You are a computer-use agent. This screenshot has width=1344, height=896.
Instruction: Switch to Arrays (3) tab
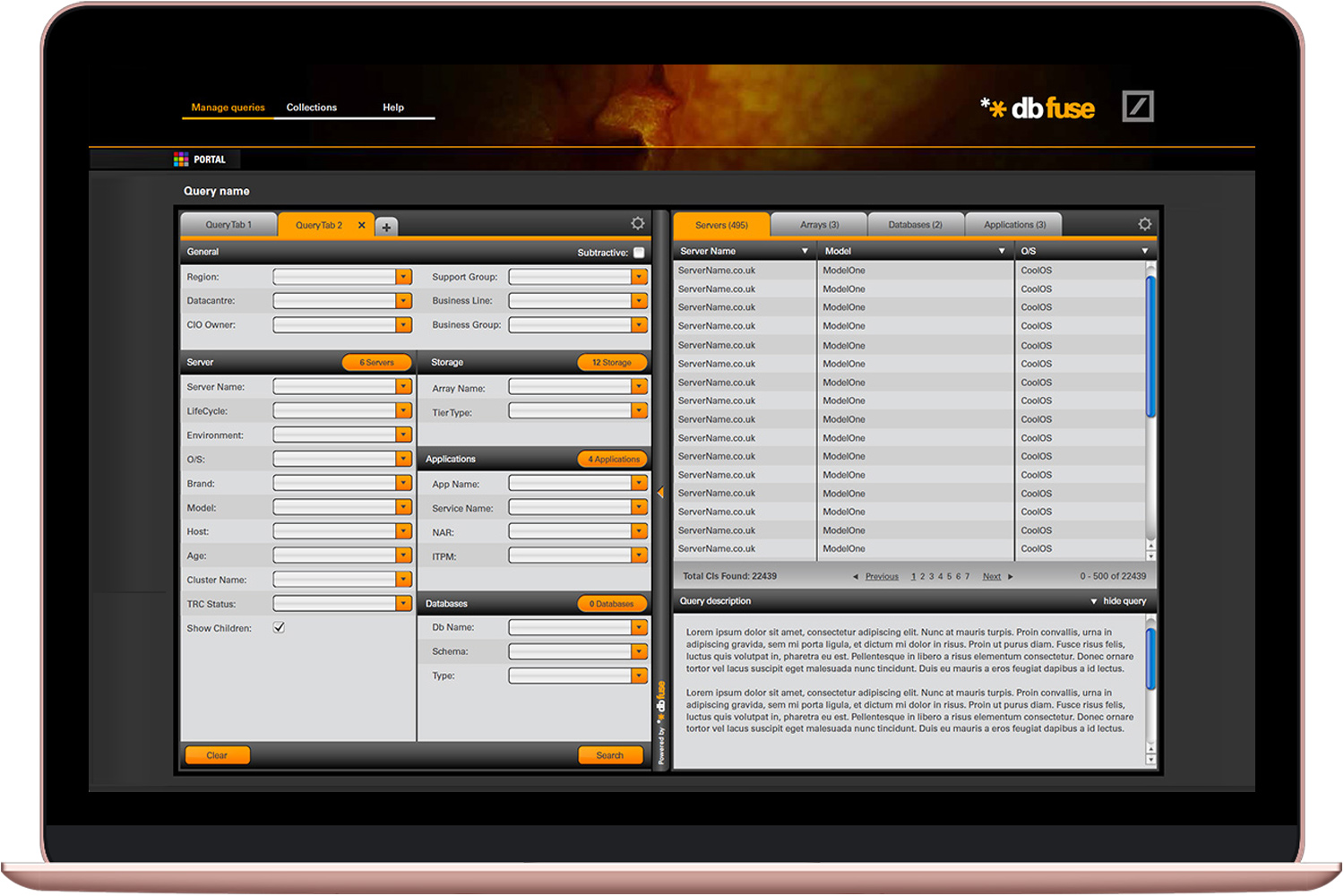[819, 225]
